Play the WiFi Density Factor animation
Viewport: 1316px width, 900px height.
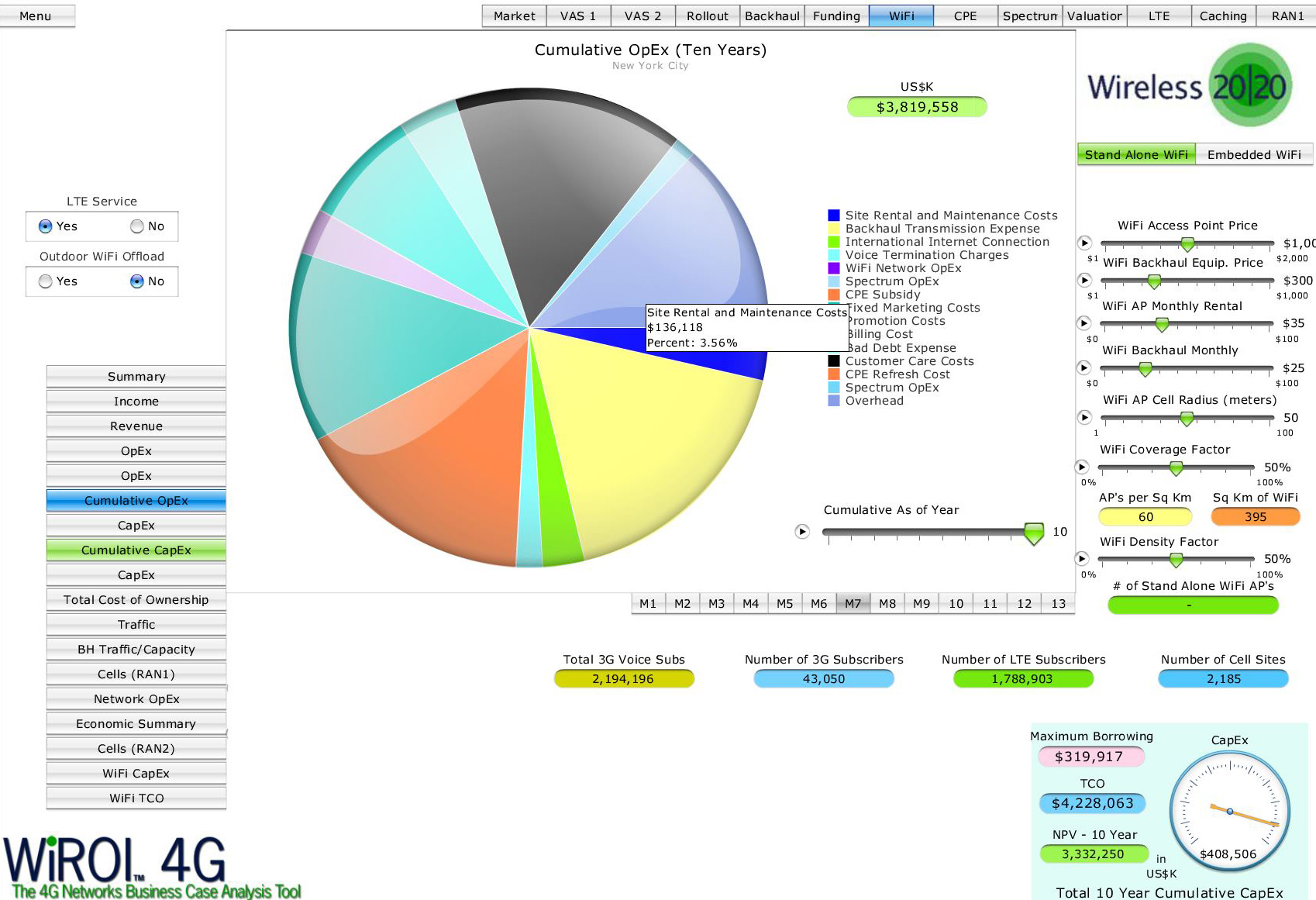coord(1082,558)
